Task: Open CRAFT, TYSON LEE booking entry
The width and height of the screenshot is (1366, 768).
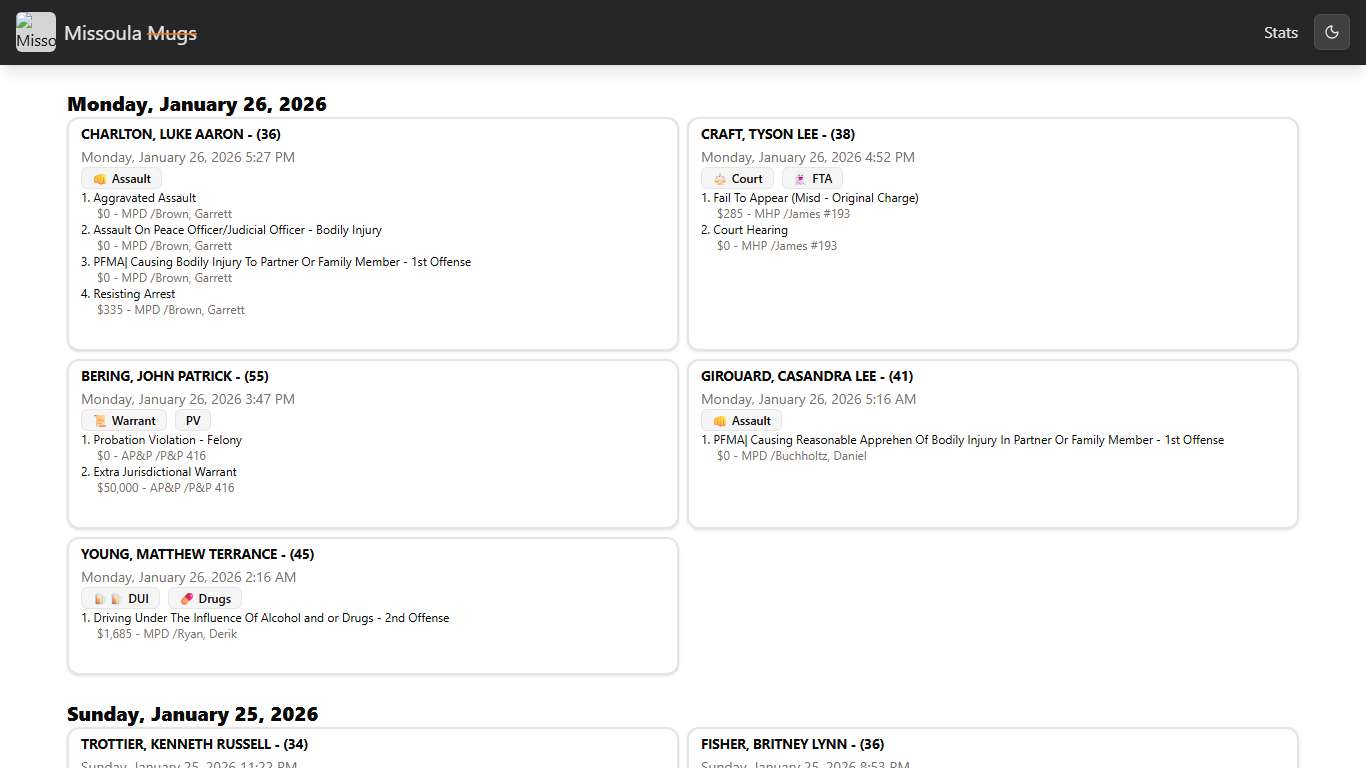Action: (x=777, y=134)
